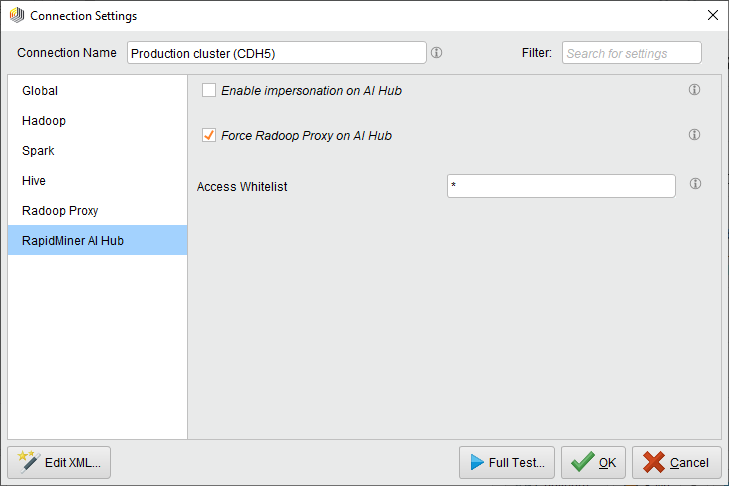Viewport: 729px width, 486px height.
Task: Focus the Search for settings filter box
Action: 631,53
